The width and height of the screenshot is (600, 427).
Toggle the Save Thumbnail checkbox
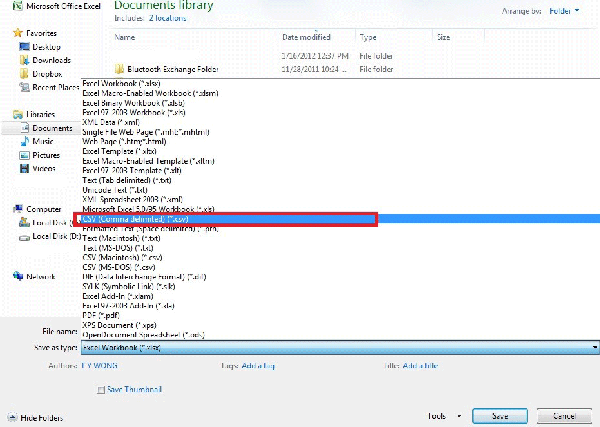(x=101, y=390)
